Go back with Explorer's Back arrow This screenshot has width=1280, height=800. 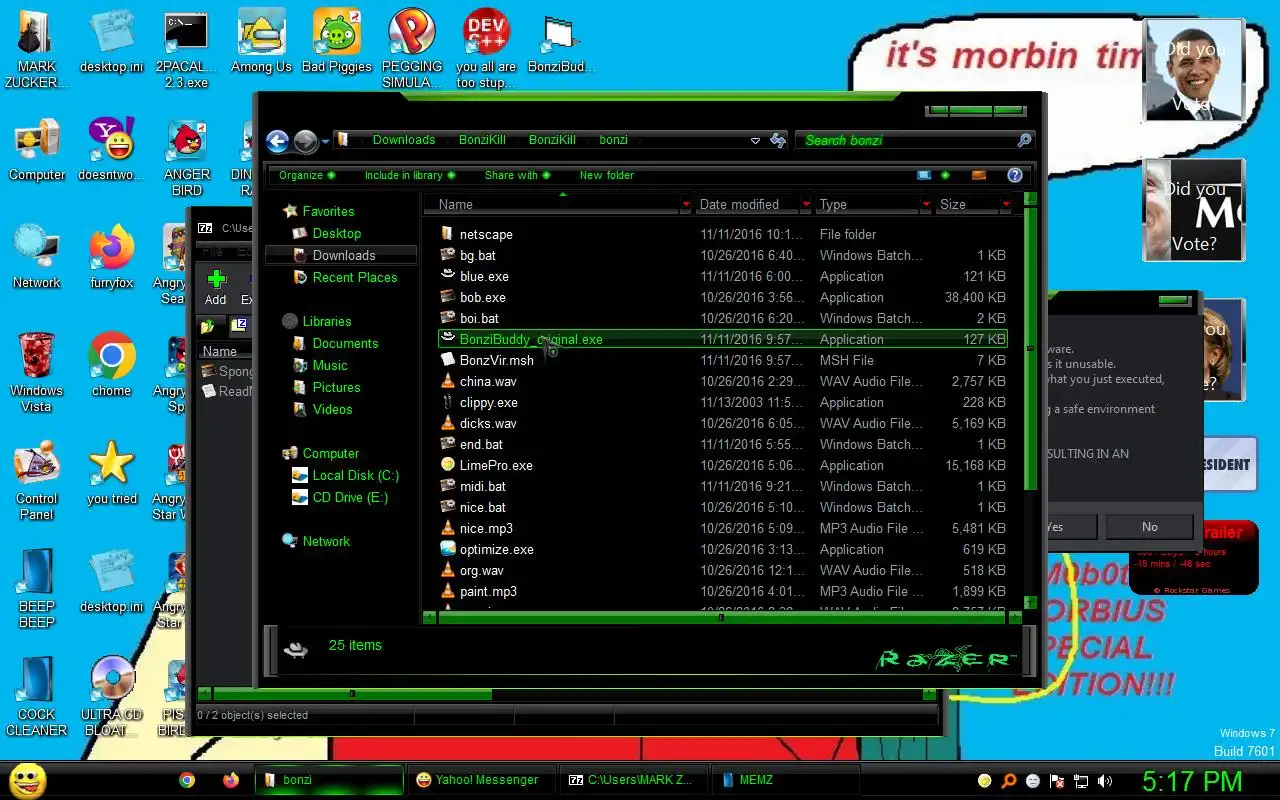pos(278,141)
